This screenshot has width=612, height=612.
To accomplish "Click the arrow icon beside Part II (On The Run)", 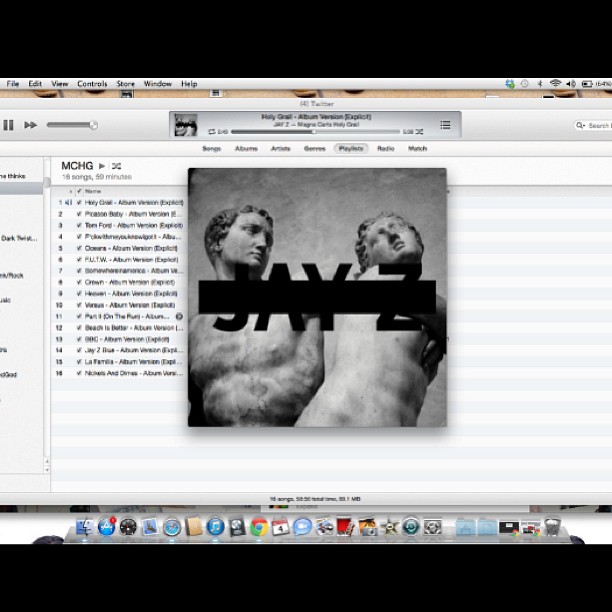I will 179,316.
